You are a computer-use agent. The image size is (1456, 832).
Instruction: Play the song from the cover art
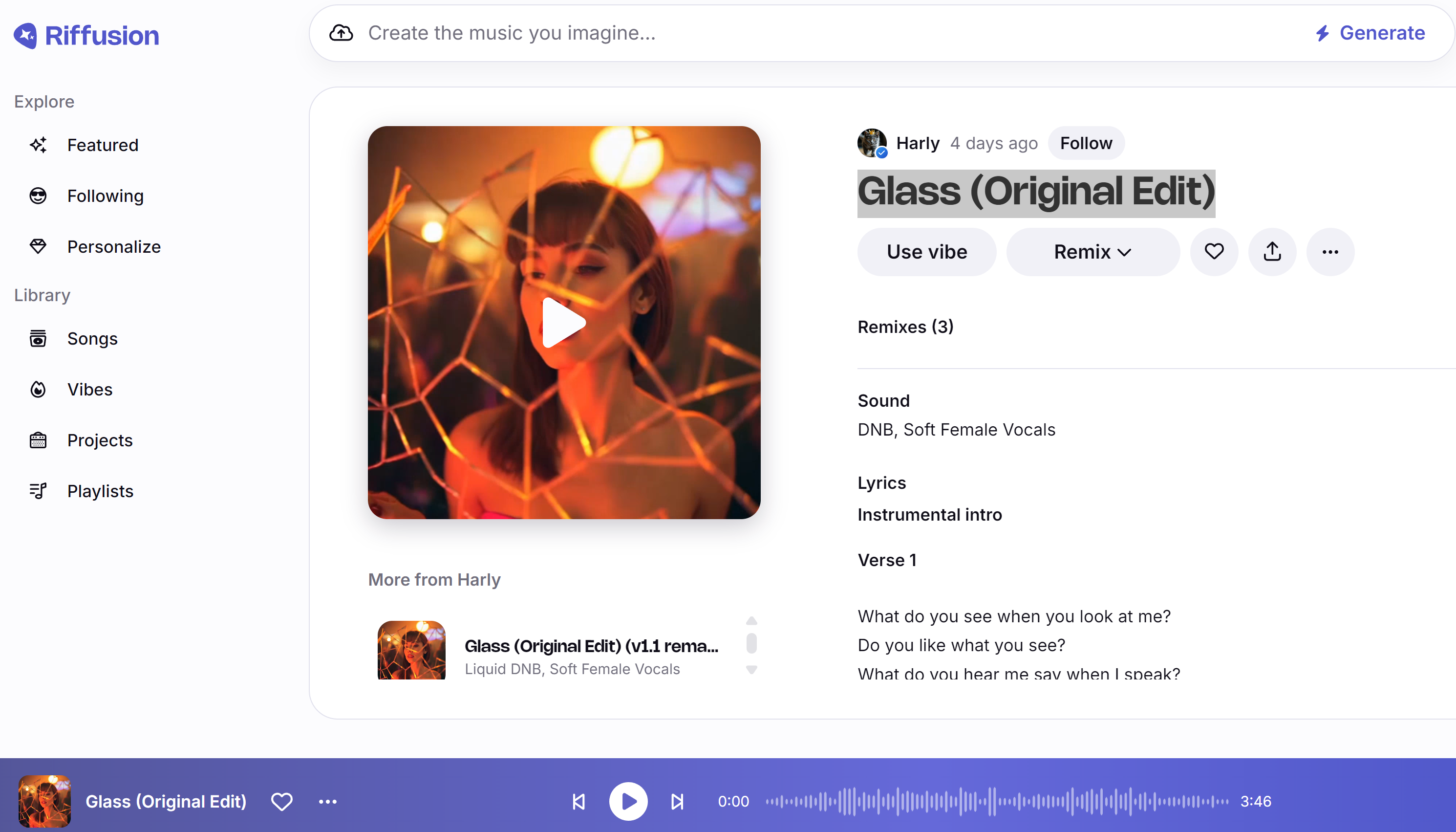click(564, 323)
